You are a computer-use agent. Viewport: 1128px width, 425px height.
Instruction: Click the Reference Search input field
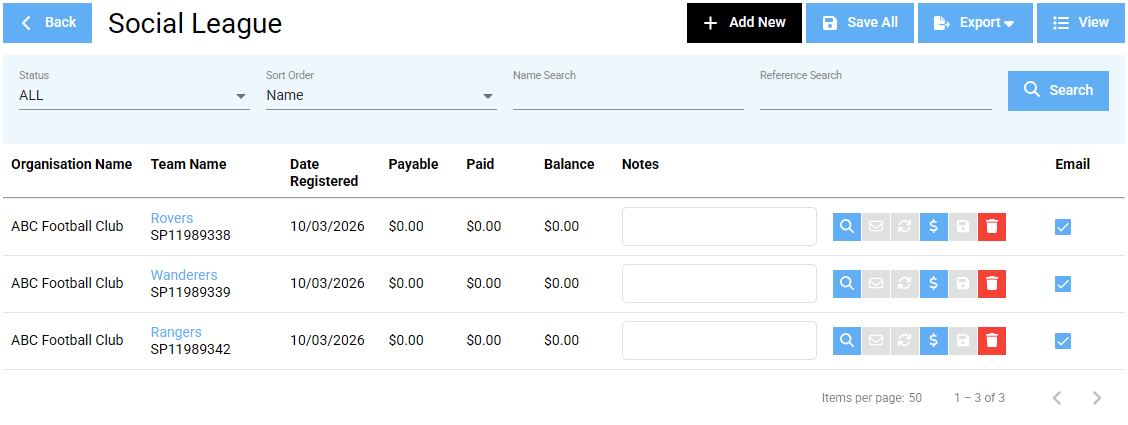pos(875,95)
